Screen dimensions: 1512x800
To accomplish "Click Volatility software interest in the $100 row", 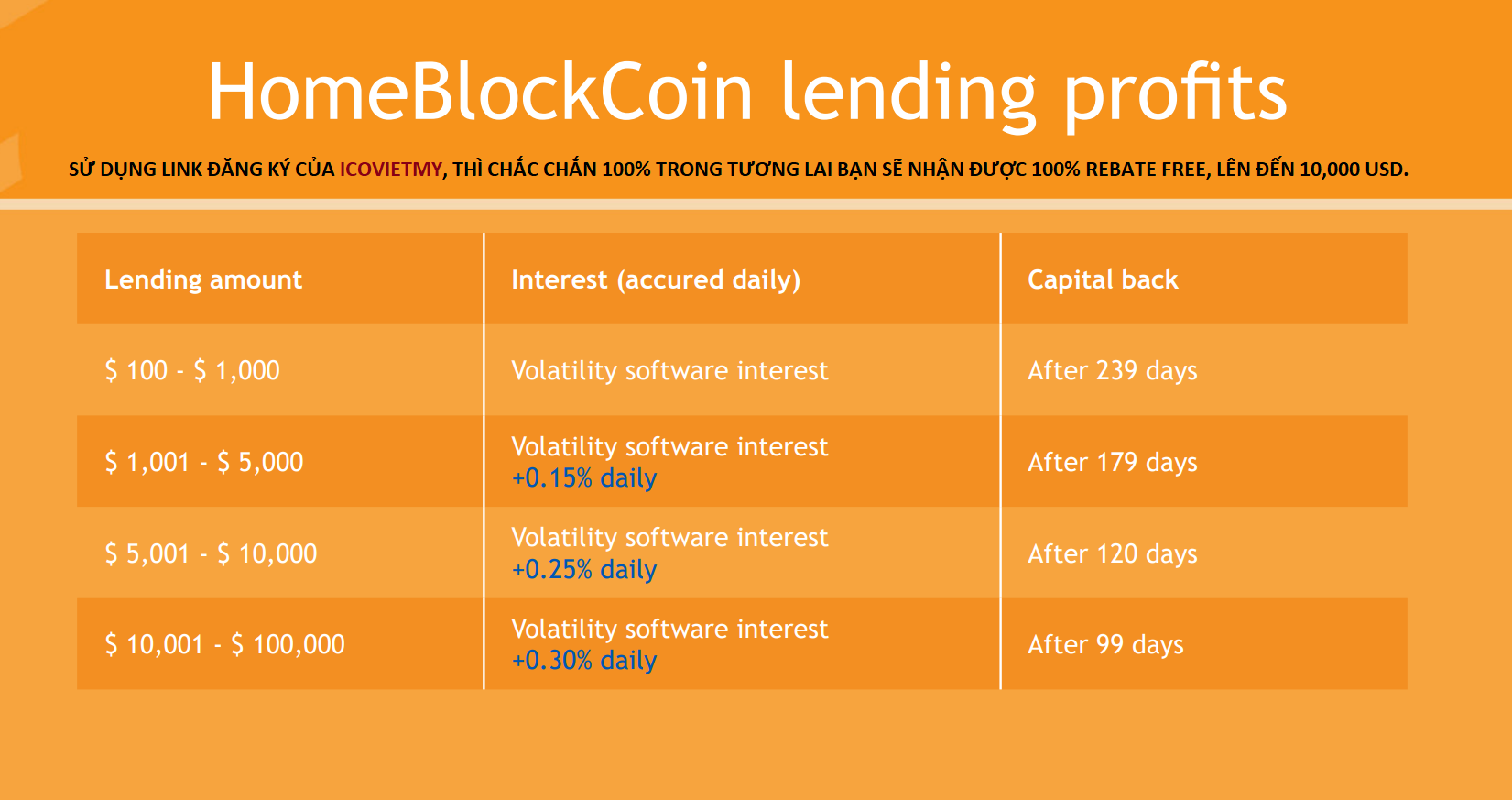I will (x=669, y=370).
